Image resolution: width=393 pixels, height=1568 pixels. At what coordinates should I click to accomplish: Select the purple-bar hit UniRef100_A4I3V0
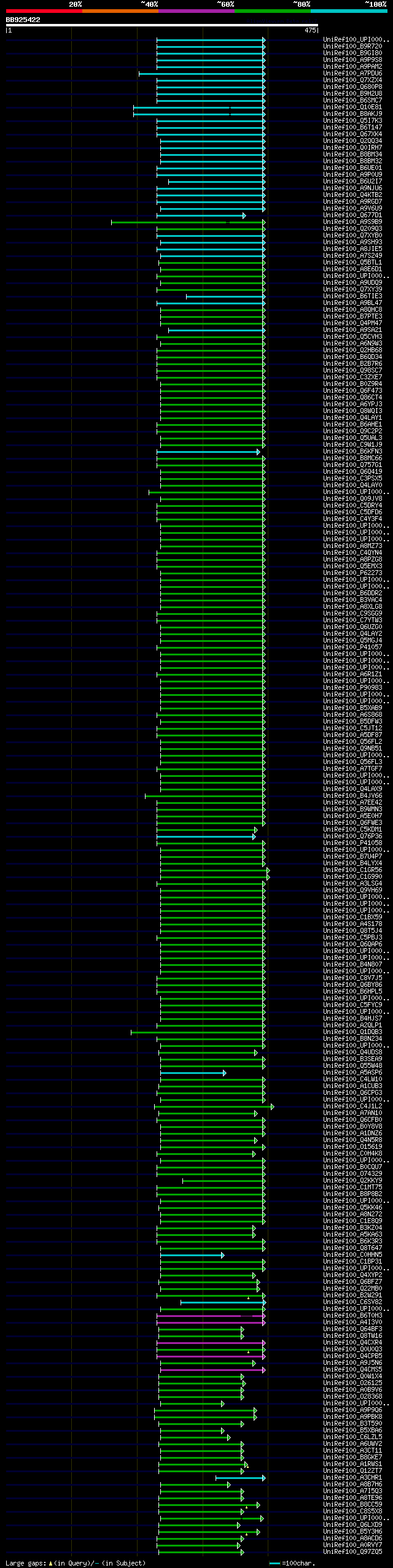(x=352, y=1323)
